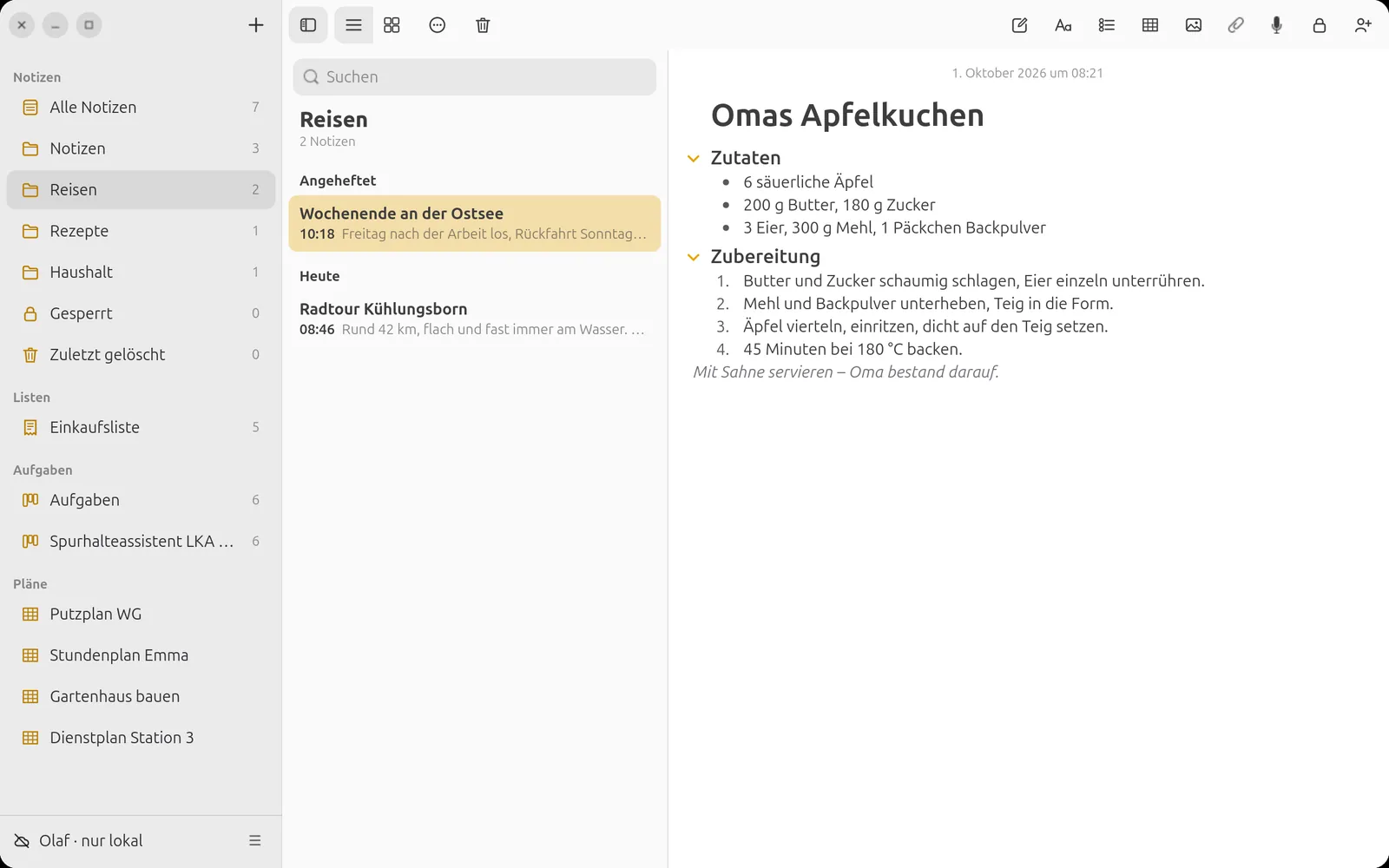
Task: Add an image to the note
Action: [1194, 25]
